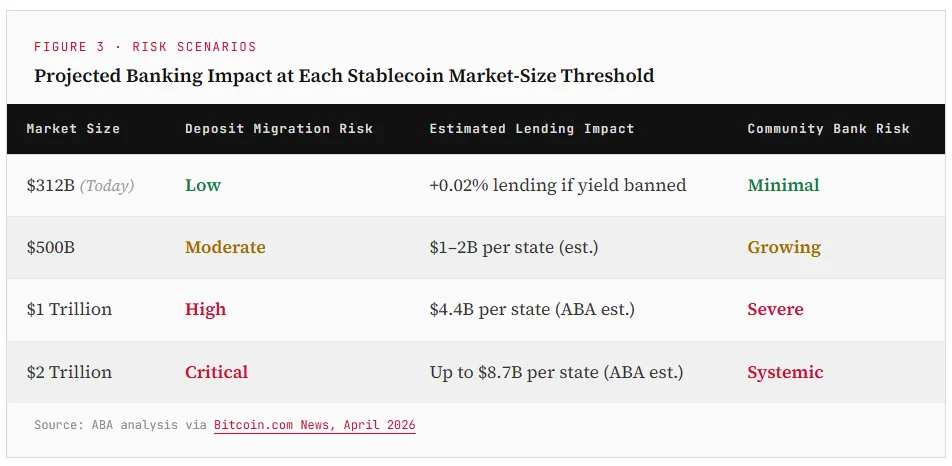Click the Deposit Migration Risk column header

[279, 129]
